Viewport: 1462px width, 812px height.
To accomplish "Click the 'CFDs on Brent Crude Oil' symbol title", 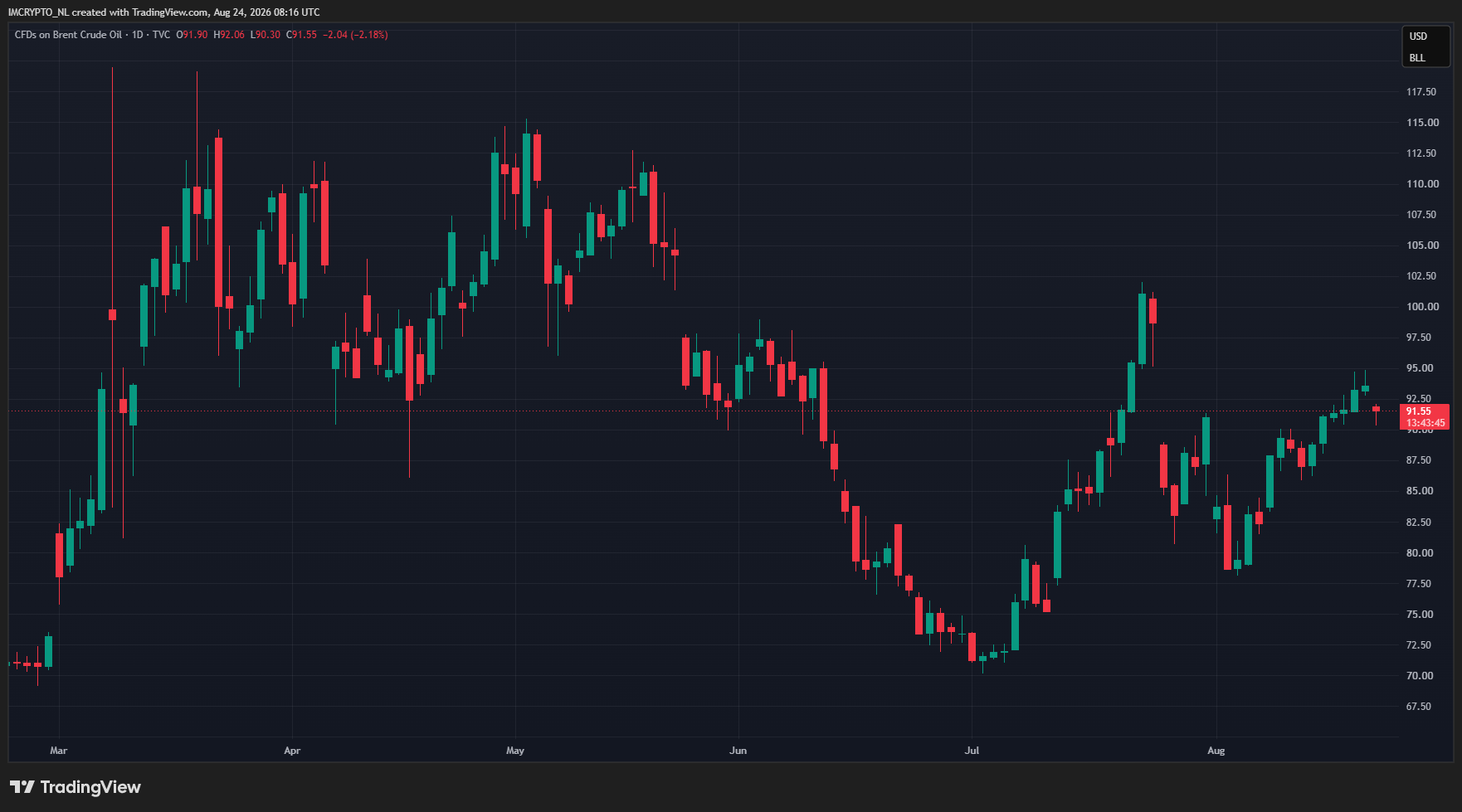I will [x=68, y=35].
